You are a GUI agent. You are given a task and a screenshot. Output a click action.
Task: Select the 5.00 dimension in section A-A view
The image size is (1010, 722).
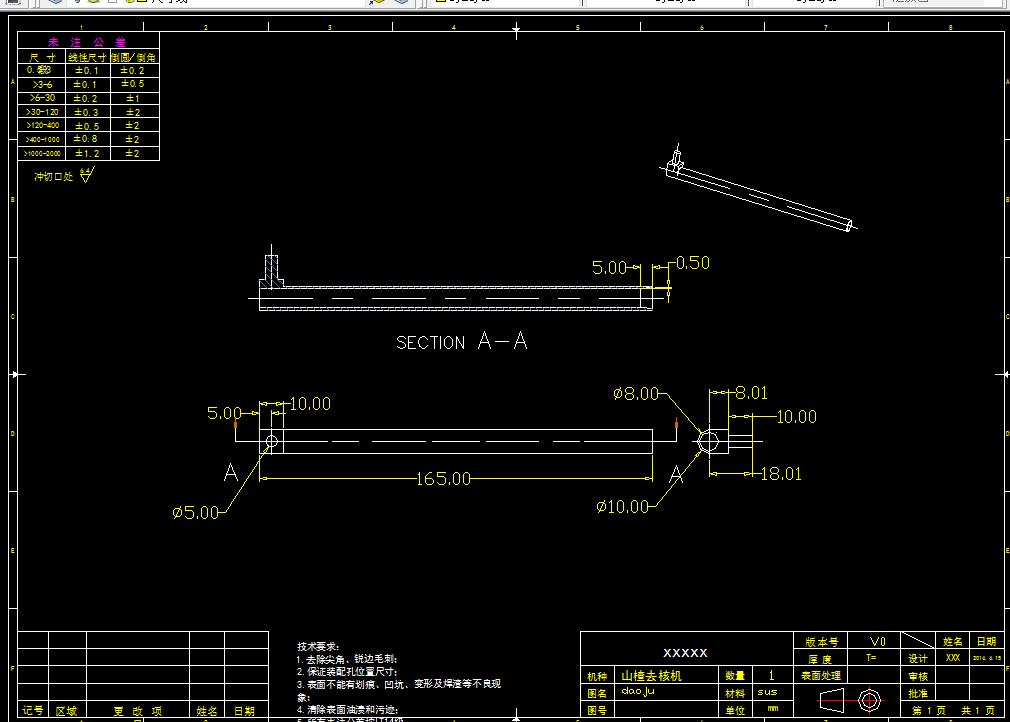point(609,267)
